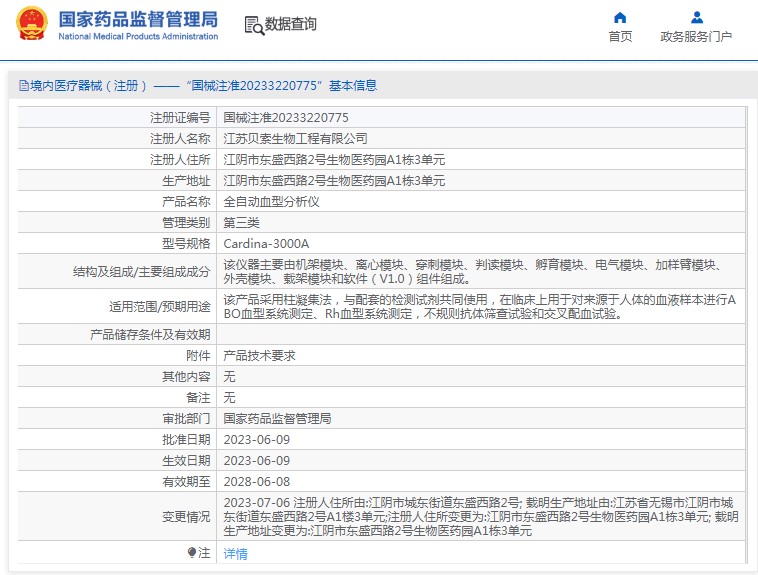Click the model value Cardina-3000A

click(266, 243)
